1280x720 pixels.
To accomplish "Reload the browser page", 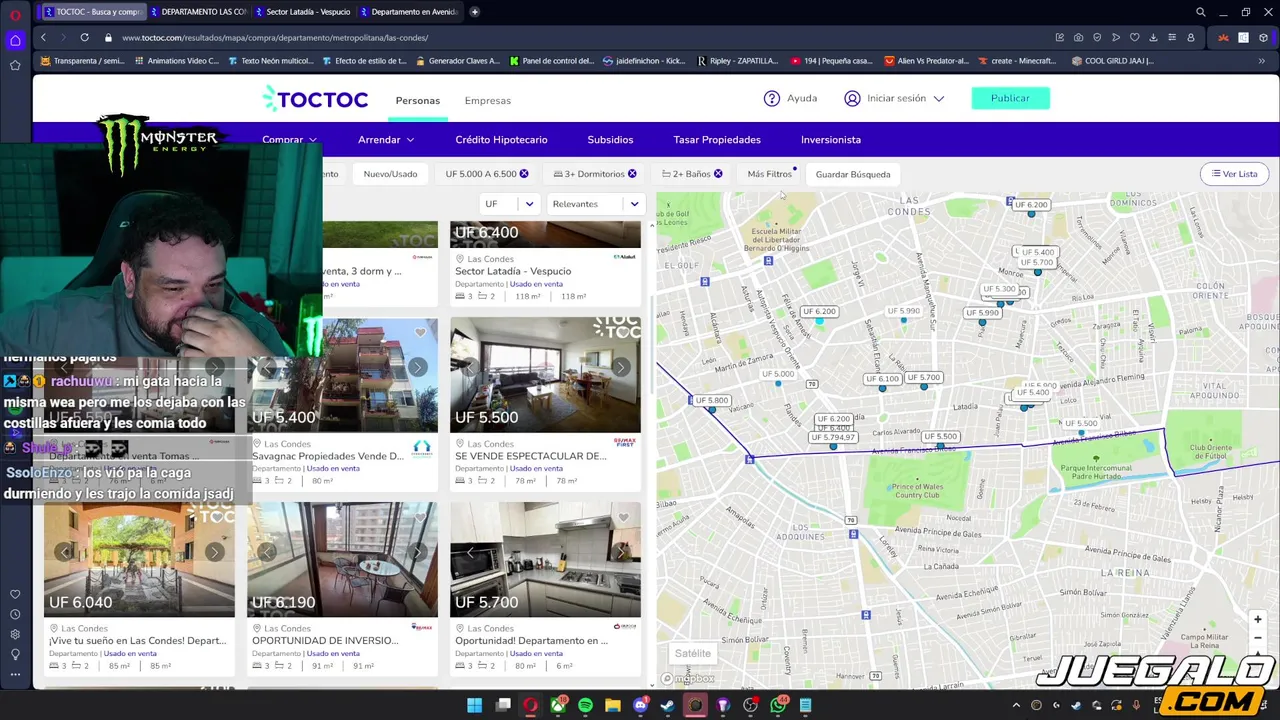I will tap(84, 37).
